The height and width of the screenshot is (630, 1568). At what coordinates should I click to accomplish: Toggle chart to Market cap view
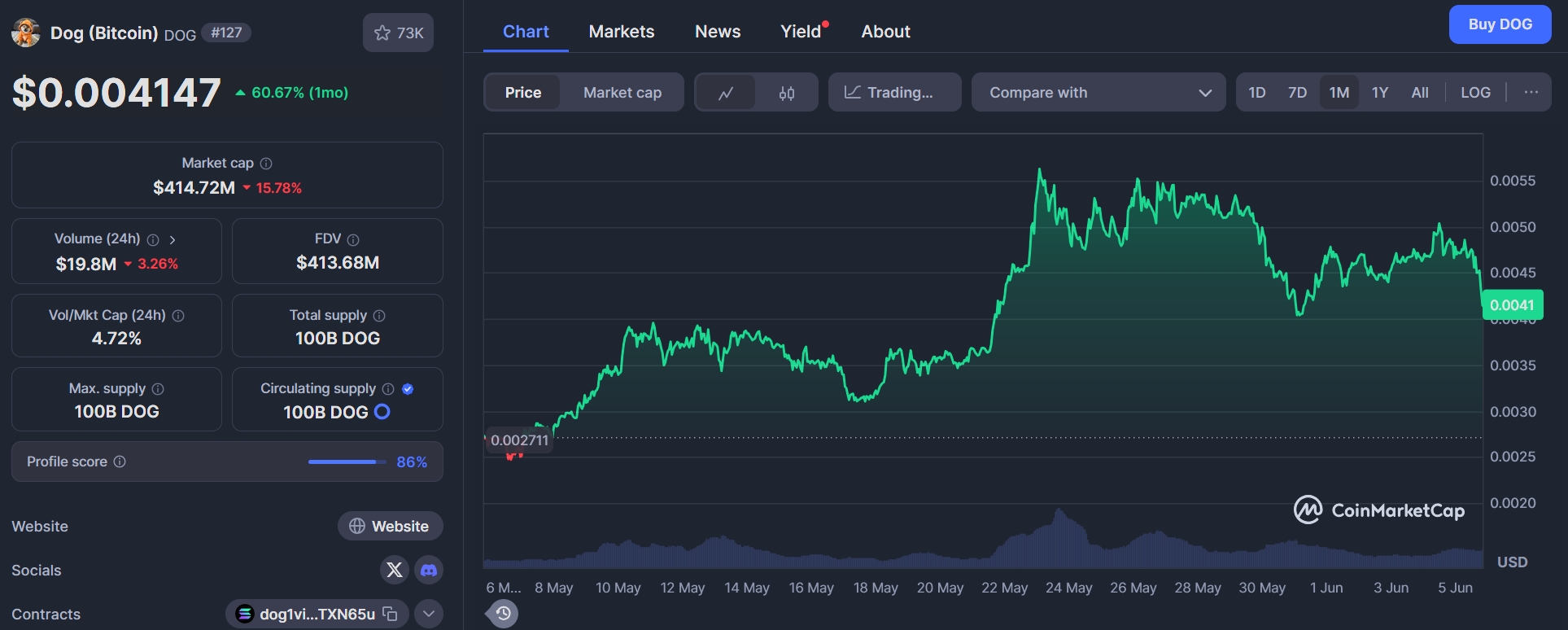point(622,93)
